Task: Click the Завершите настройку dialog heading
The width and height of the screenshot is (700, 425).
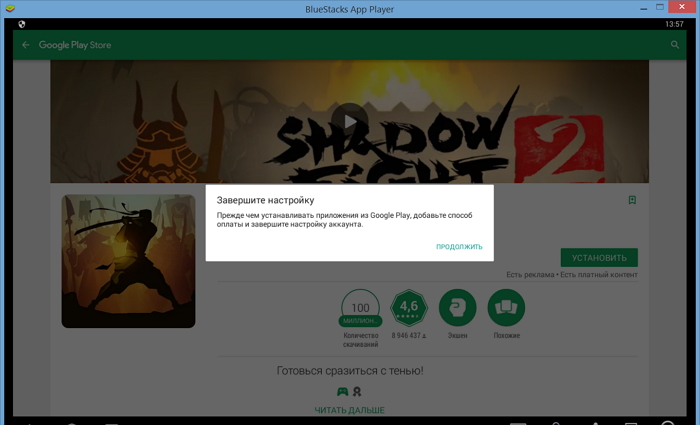Action: pos(266,200)
